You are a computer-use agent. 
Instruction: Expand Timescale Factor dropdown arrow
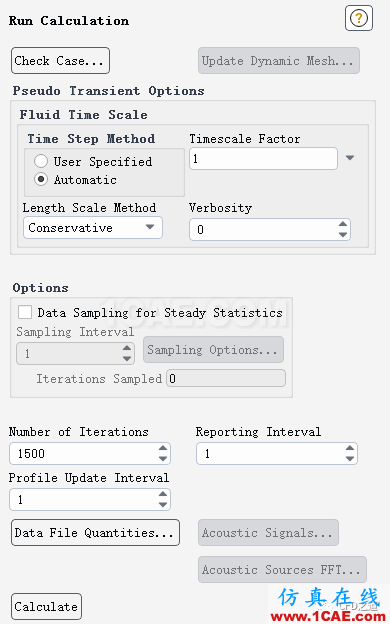coord(350,158)
